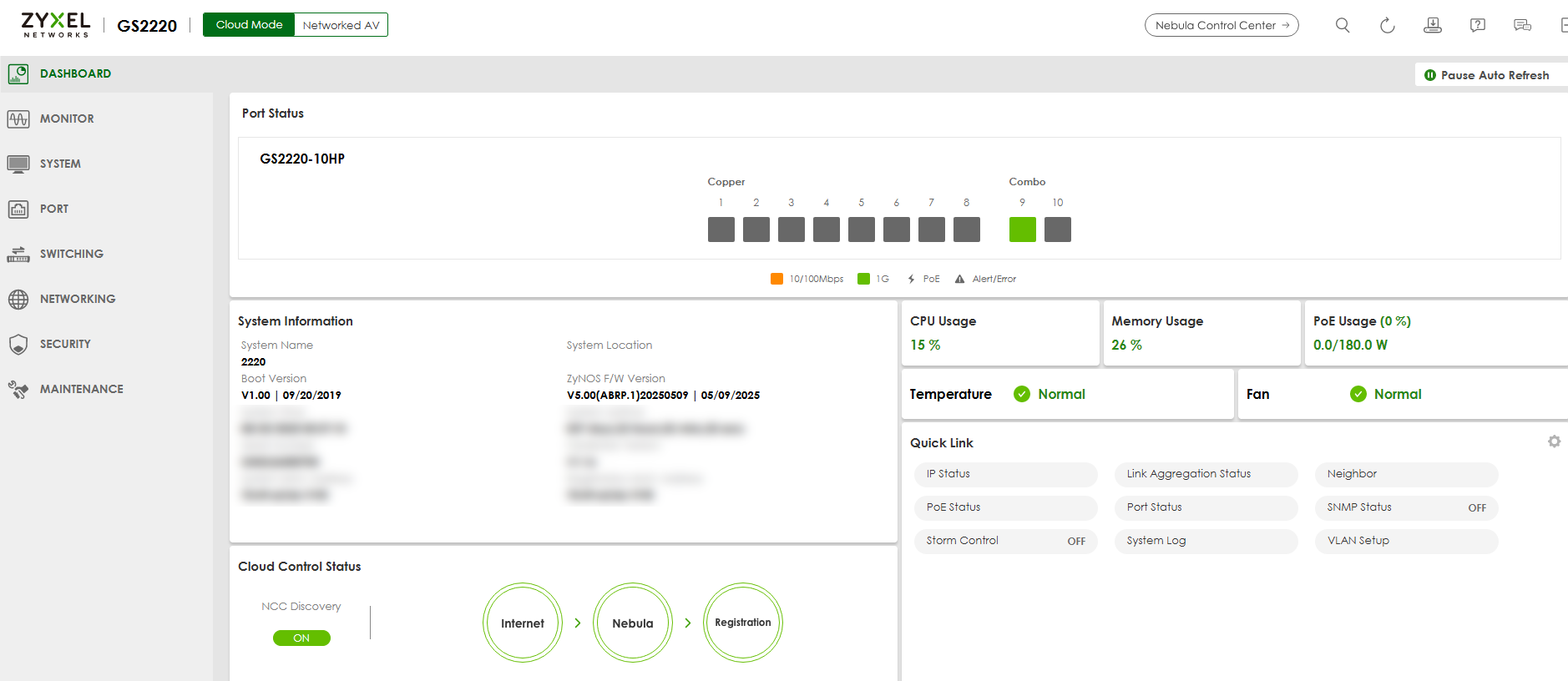
Task: Click the Nebula status circle
Action: (x=633, y=623)
